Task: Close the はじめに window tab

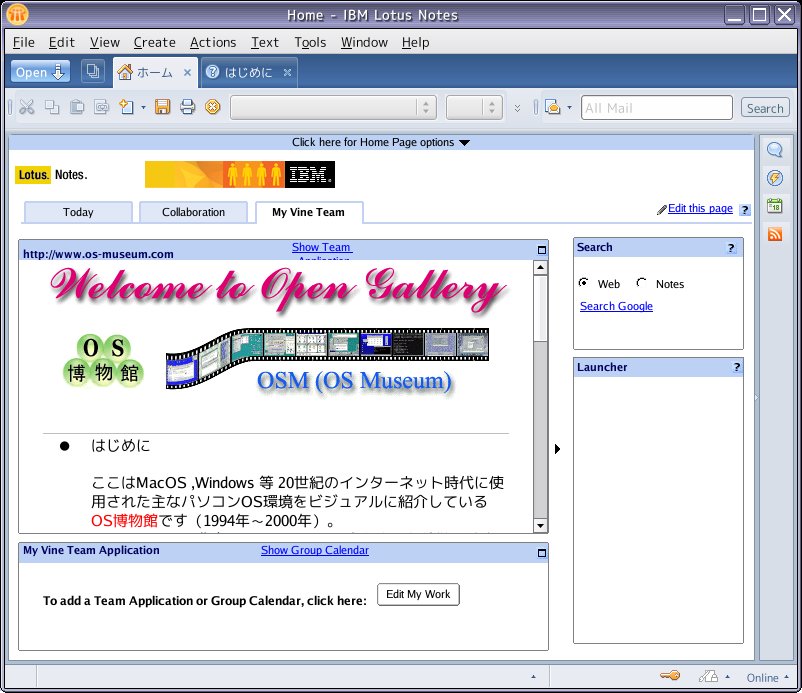Action: pyautogui.click(x=287, y=73)
